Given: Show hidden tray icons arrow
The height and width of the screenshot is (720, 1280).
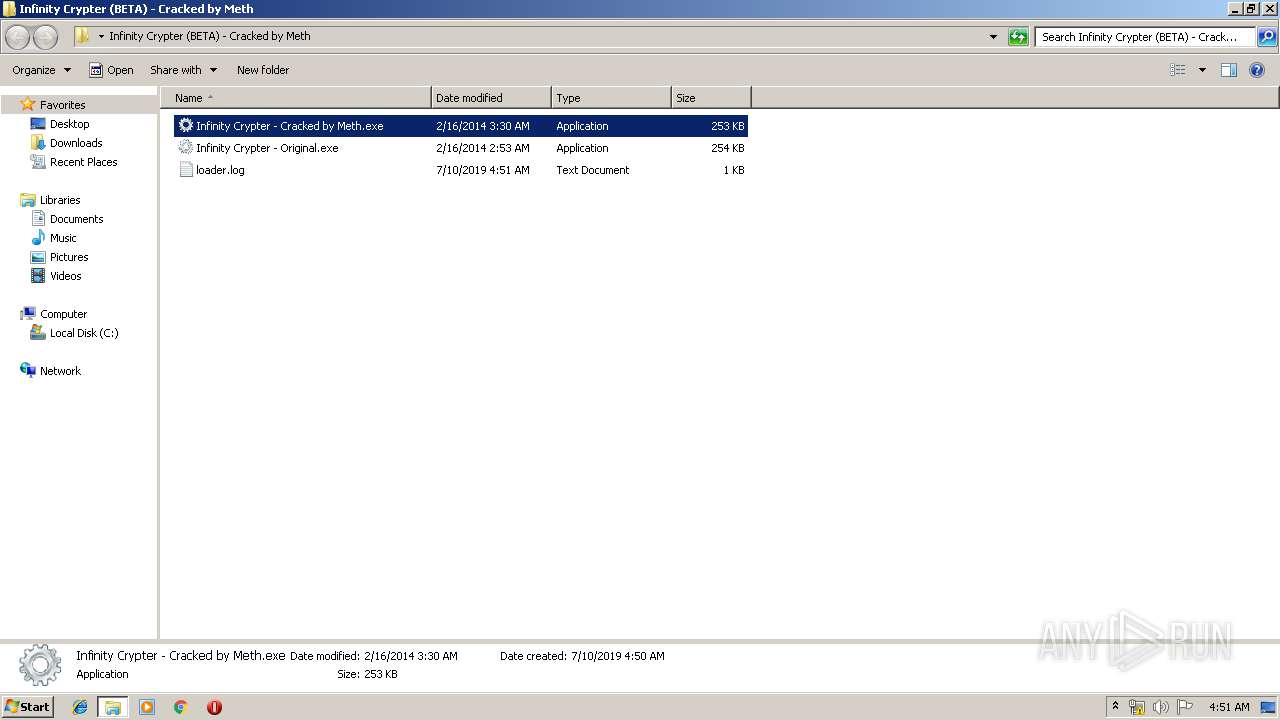Looking at the screenshot, I should 1115,706.
